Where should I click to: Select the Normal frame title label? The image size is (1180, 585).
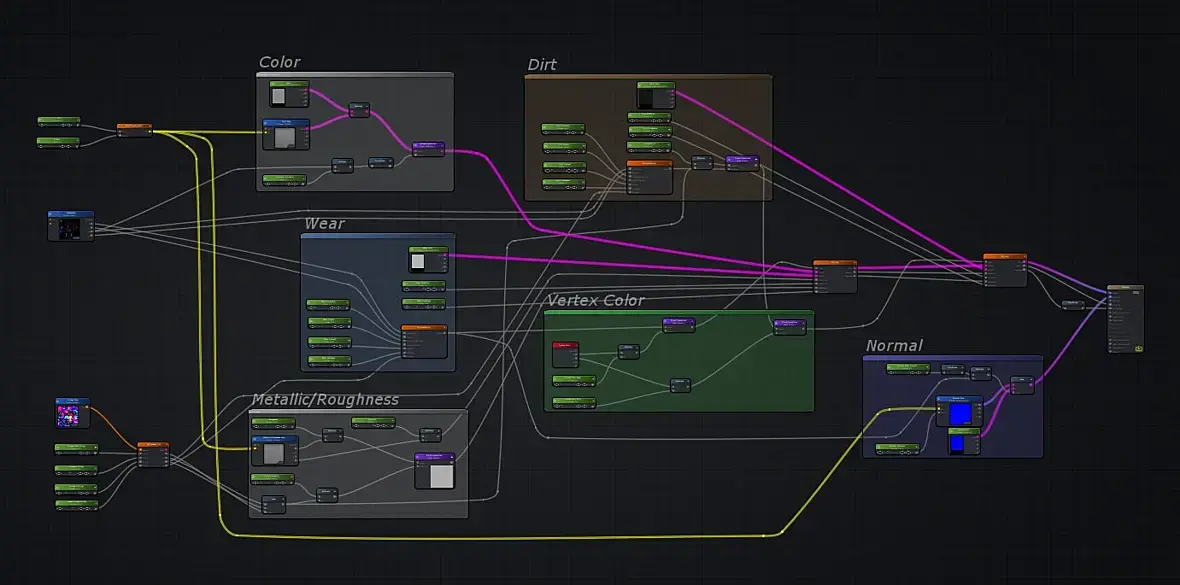coord(894,346)
